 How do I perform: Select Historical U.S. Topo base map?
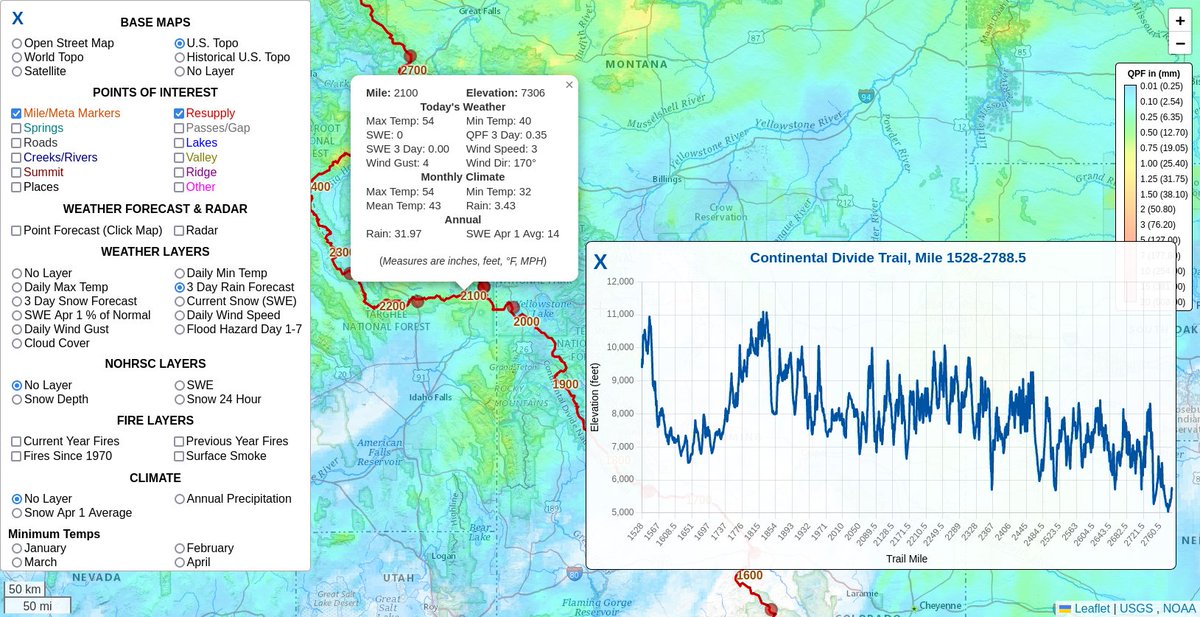[179, 57]
